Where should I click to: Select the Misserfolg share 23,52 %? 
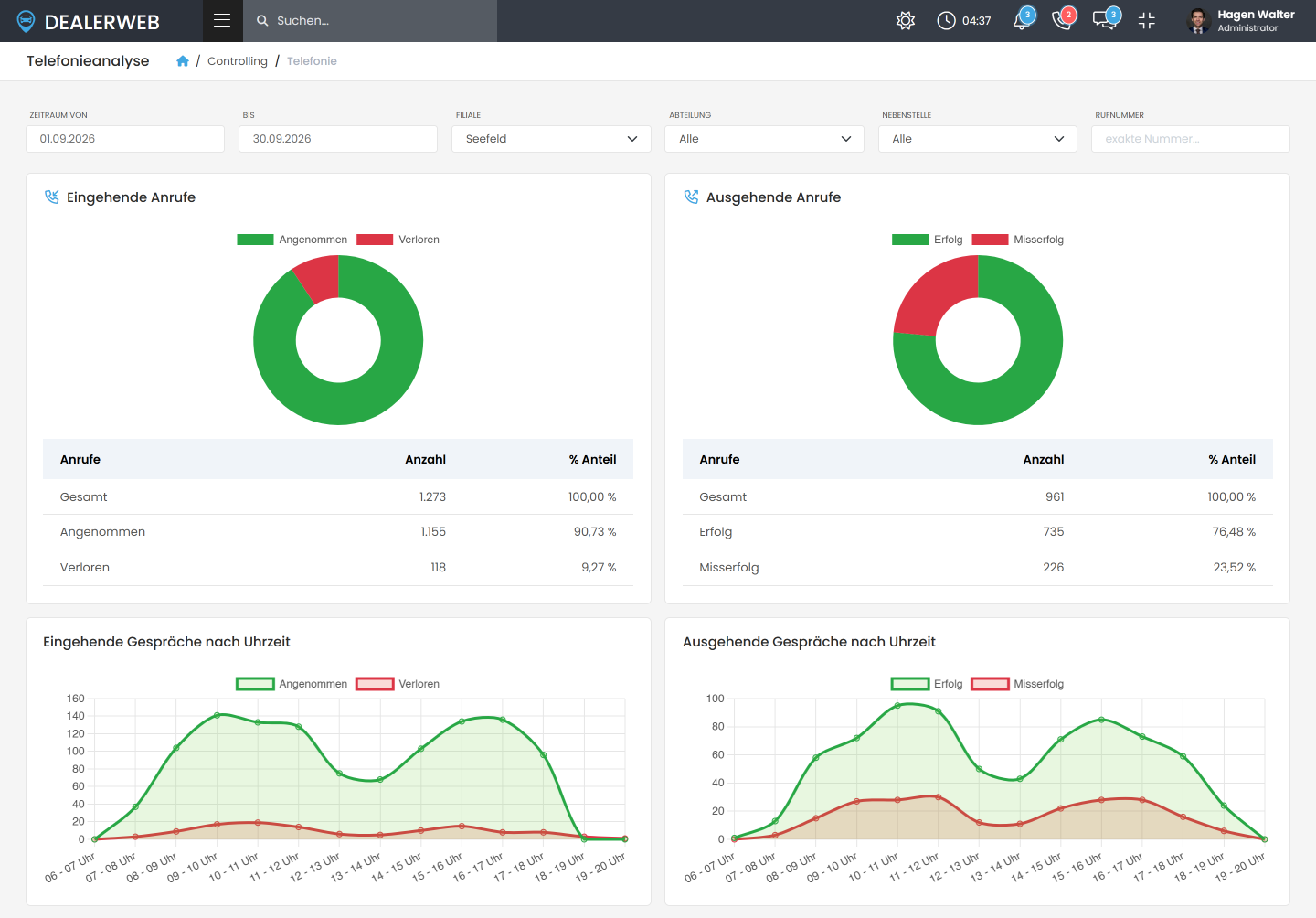pos(1235,568)
